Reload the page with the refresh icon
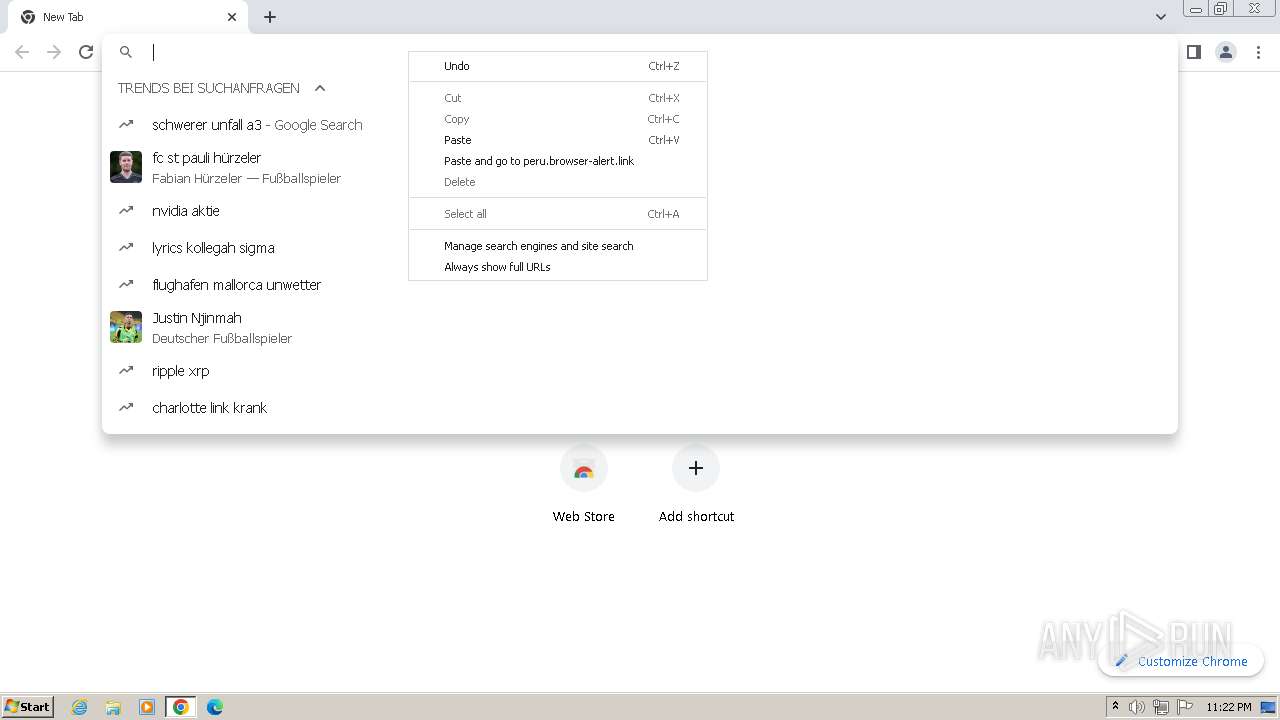 86,52
